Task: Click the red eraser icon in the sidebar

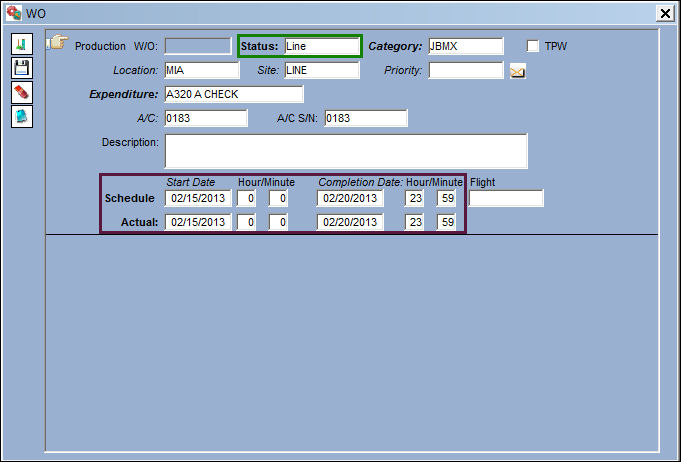Action: (x=22, y=92)
